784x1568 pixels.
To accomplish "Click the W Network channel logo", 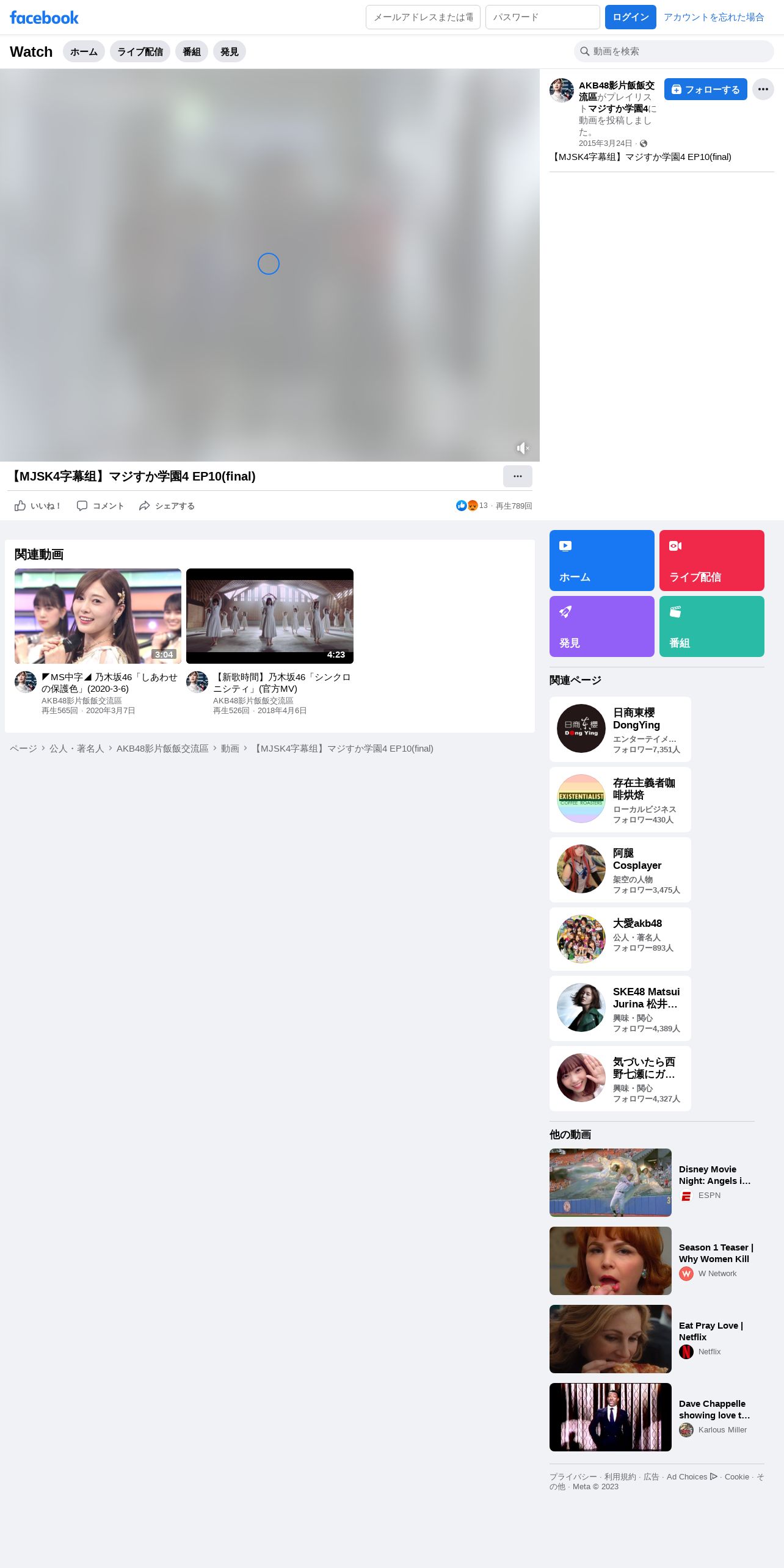I will pos(686,1274).
